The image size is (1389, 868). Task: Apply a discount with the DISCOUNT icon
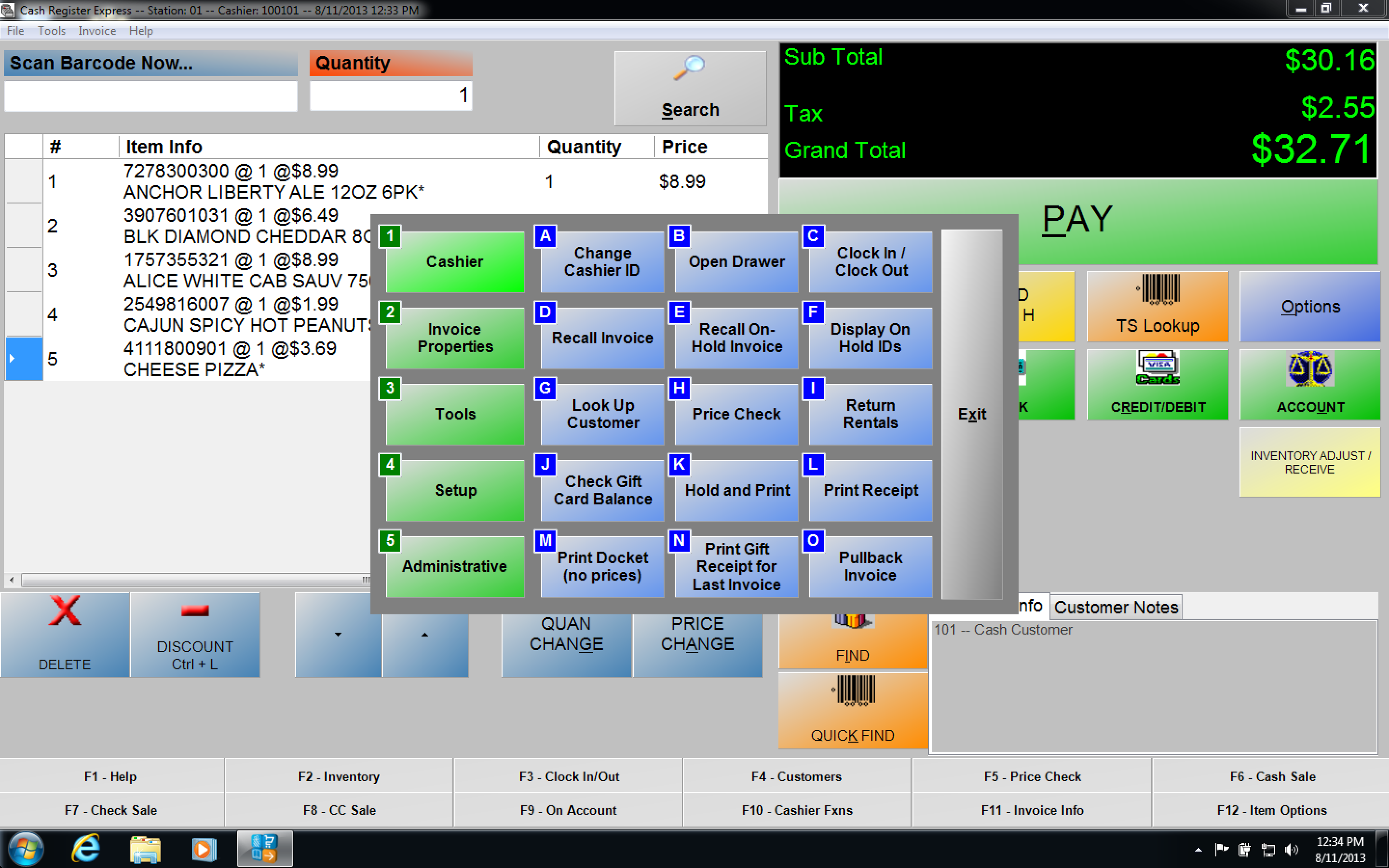[195, 610]
